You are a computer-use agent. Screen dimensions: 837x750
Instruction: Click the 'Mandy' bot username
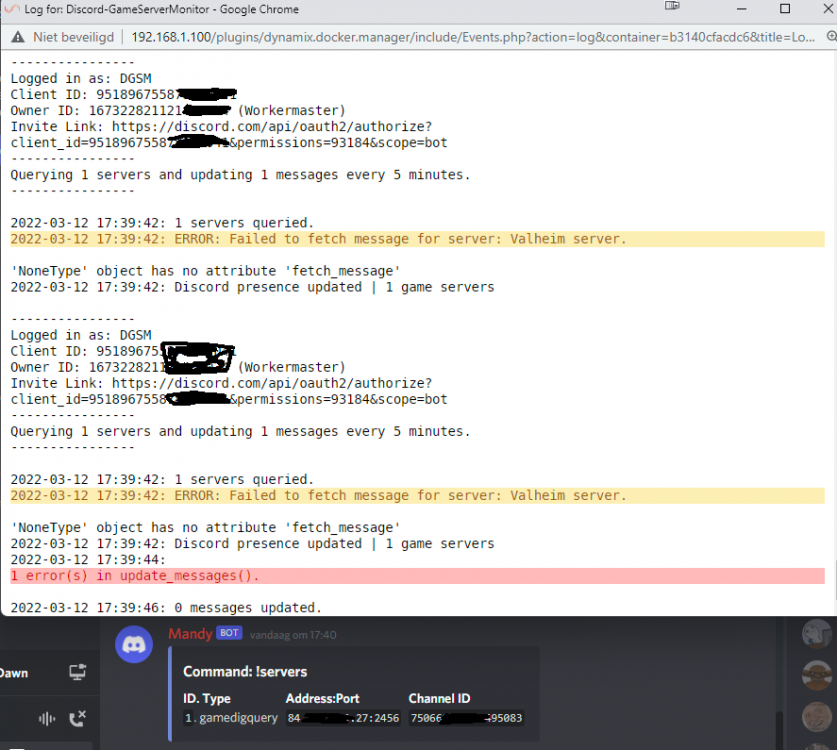(190, 634)
